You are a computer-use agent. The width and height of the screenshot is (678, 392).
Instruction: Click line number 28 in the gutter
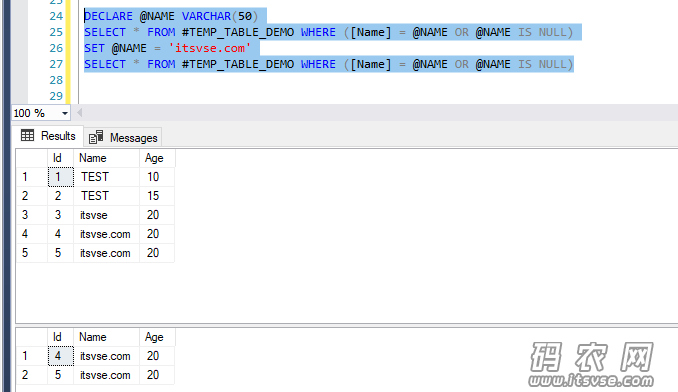[56, 80]
